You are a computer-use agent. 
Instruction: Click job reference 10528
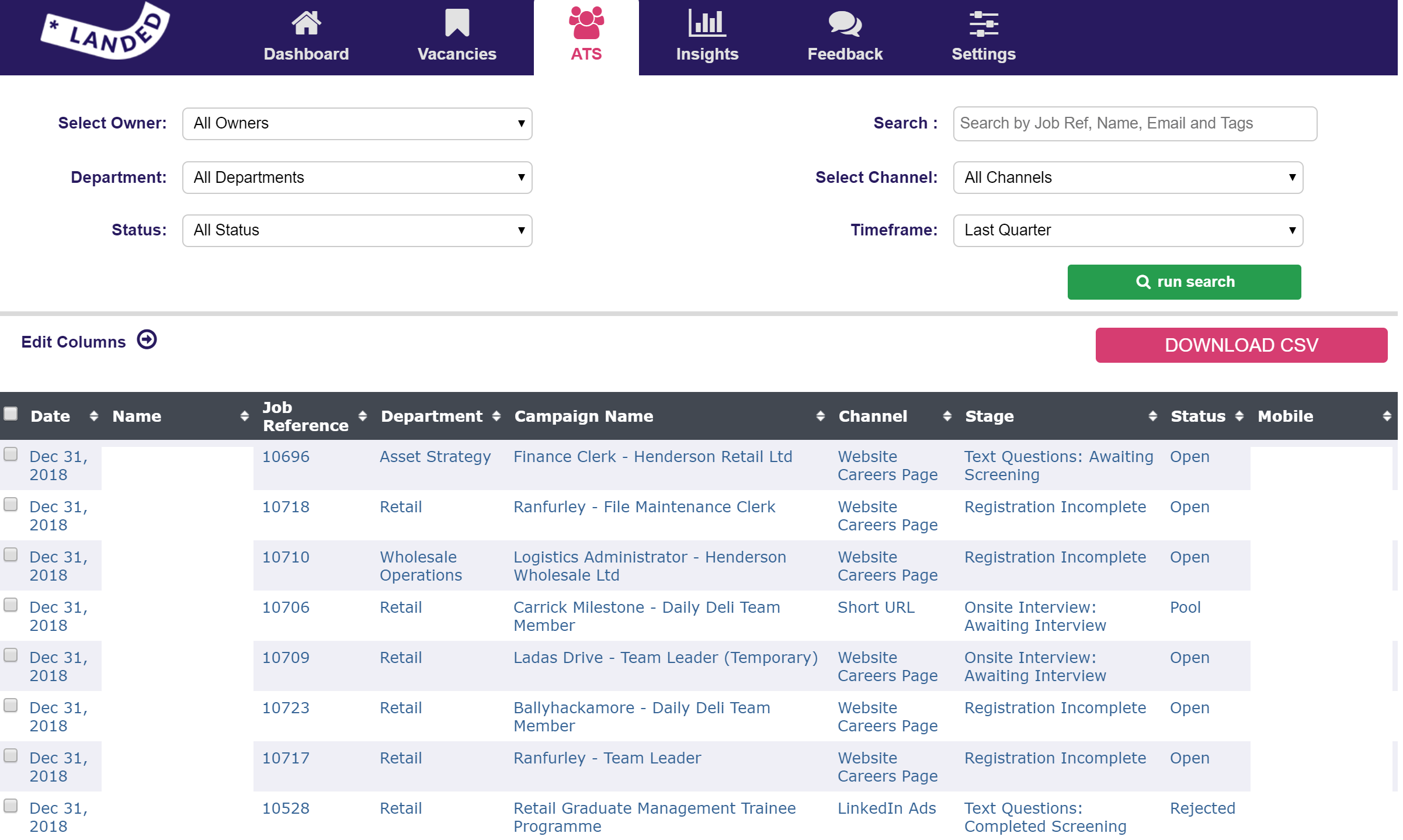click(x=286, y=808)
